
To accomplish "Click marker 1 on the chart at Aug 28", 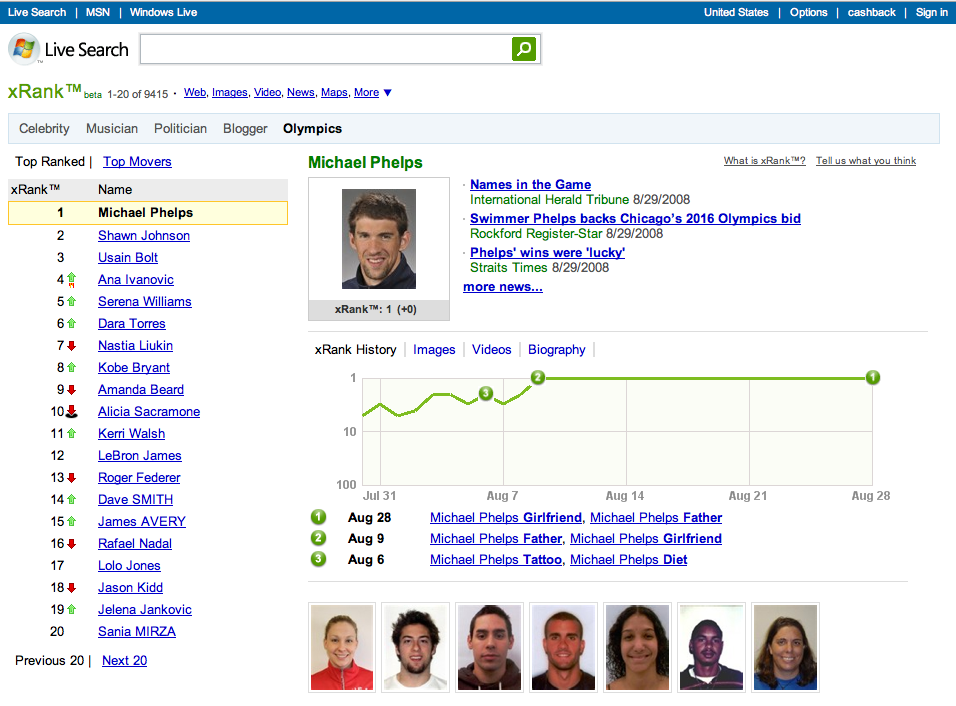I will (872, 378).
